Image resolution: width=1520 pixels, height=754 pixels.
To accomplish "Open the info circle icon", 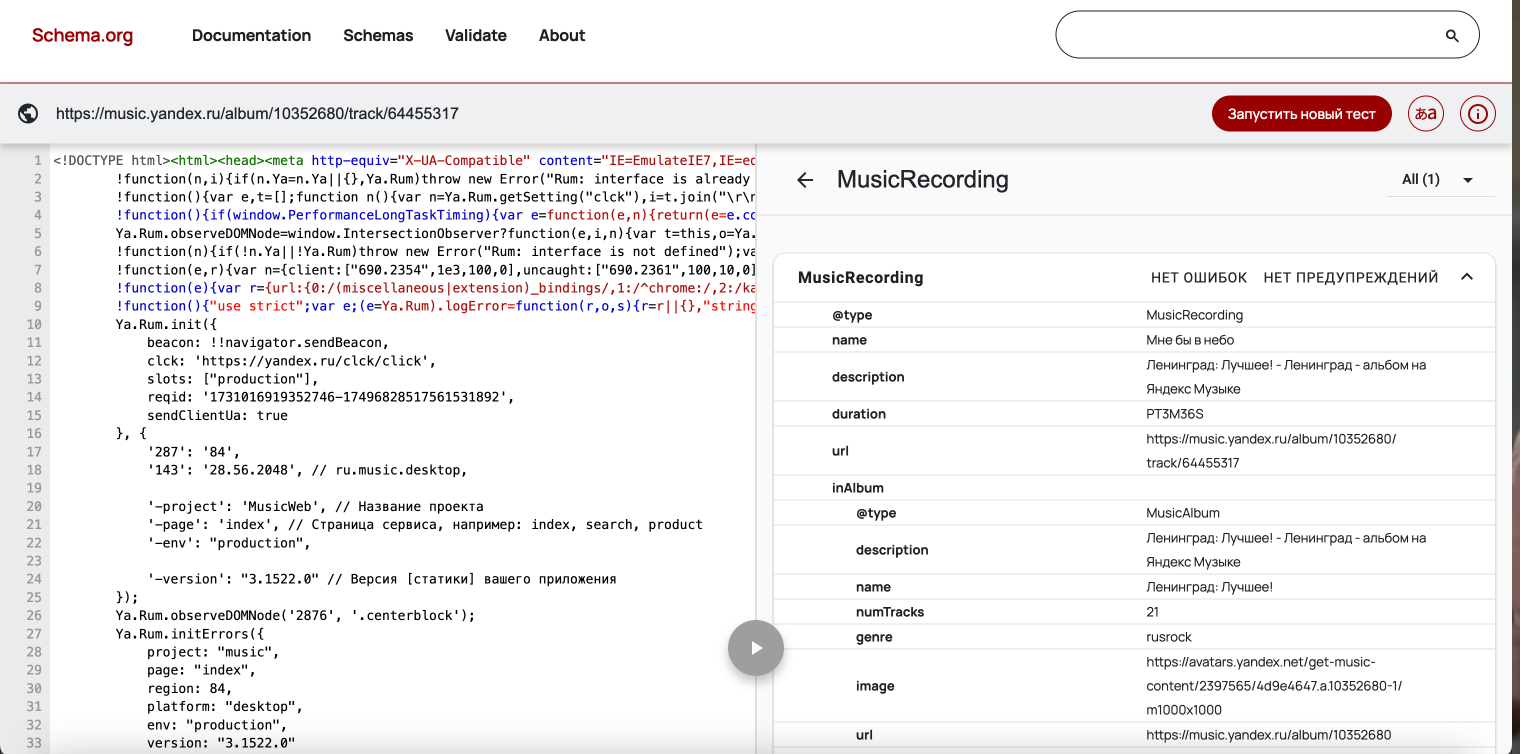I will [x=1477, y=114].
